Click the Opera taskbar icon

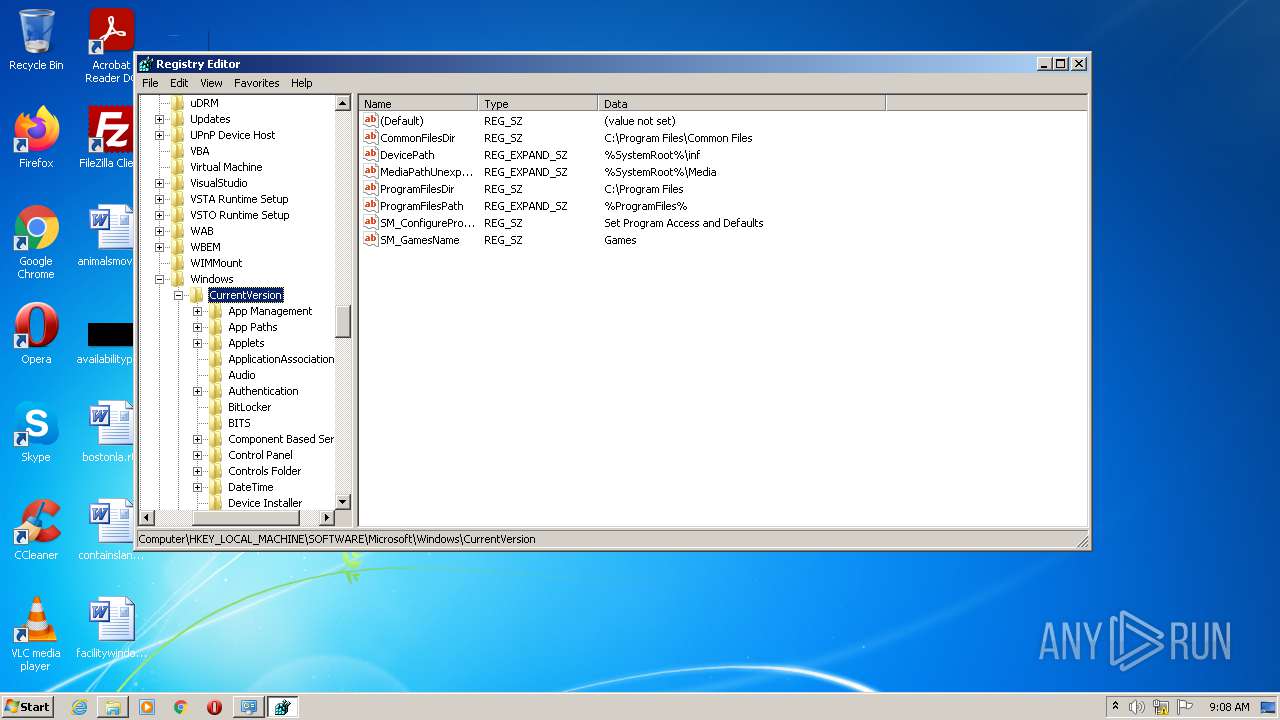click(214, 707)
